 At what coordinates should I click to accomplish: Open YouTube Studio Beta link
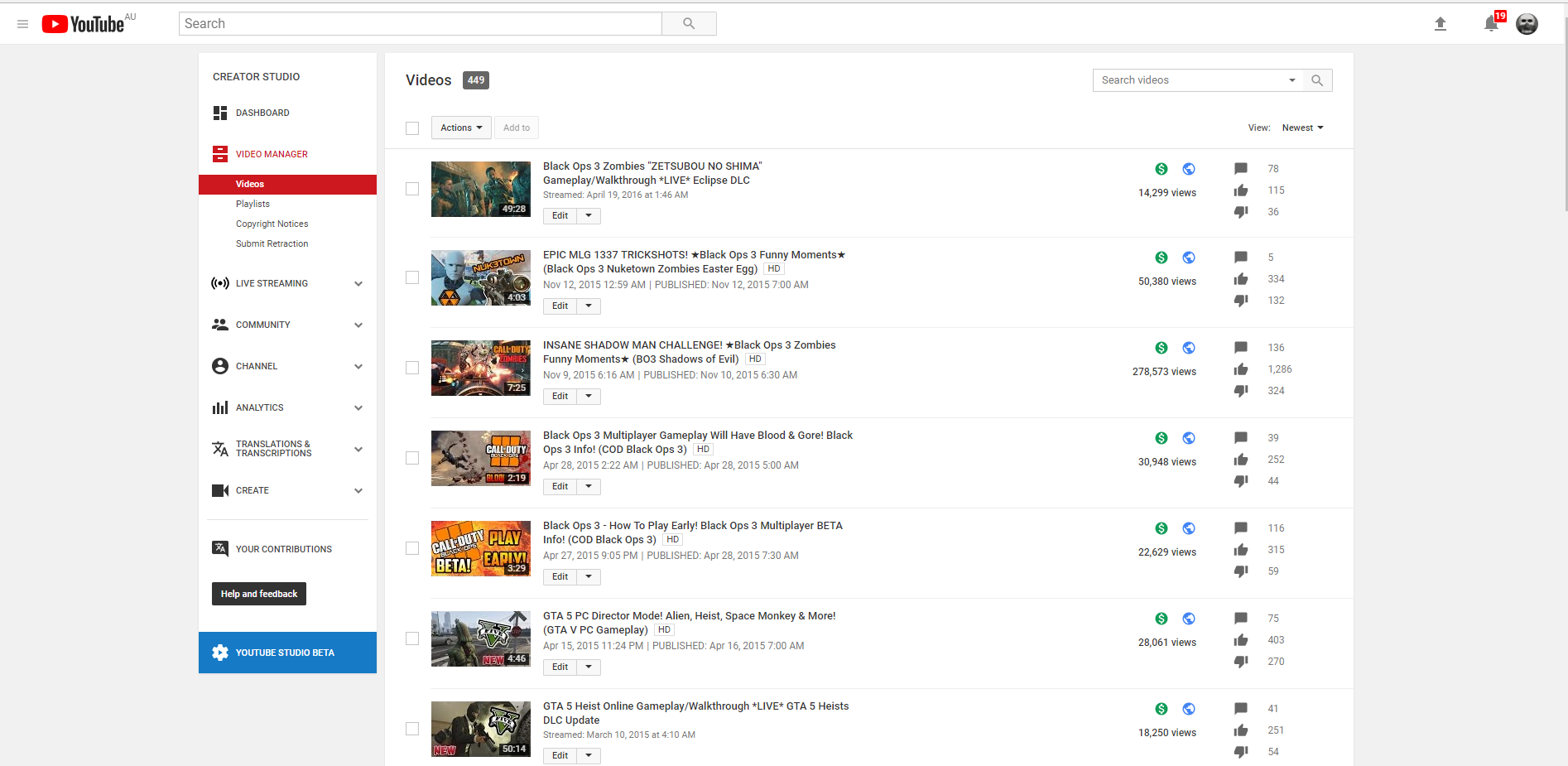pos(287,653)
